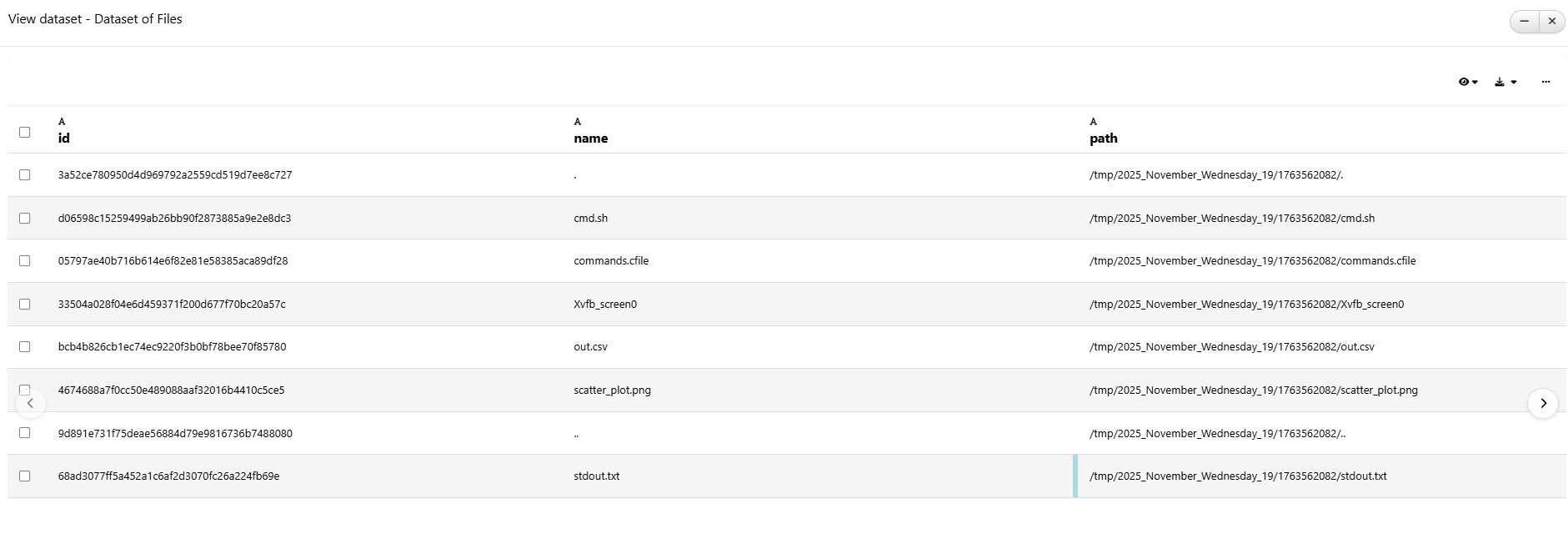The height and width of the screenshot is (539, 1568).
Task: Close the View dataset window
Action: click(1551, 21)
